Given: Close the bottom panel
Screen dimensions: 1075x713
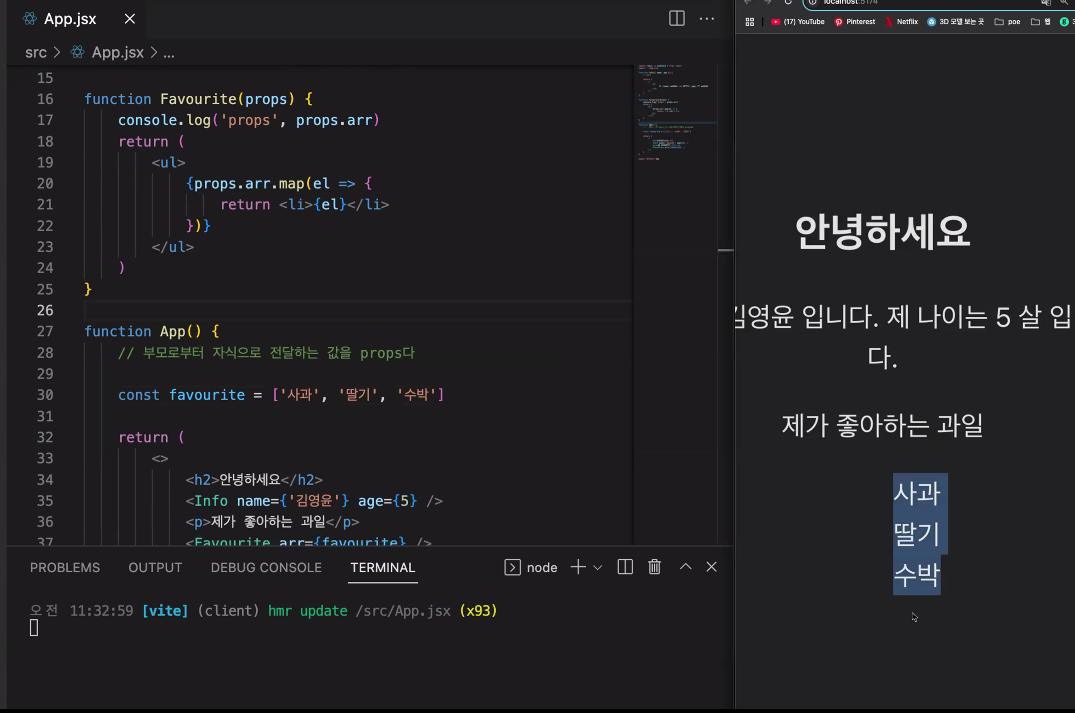Looking at the screenshot, I should [712, 567].
